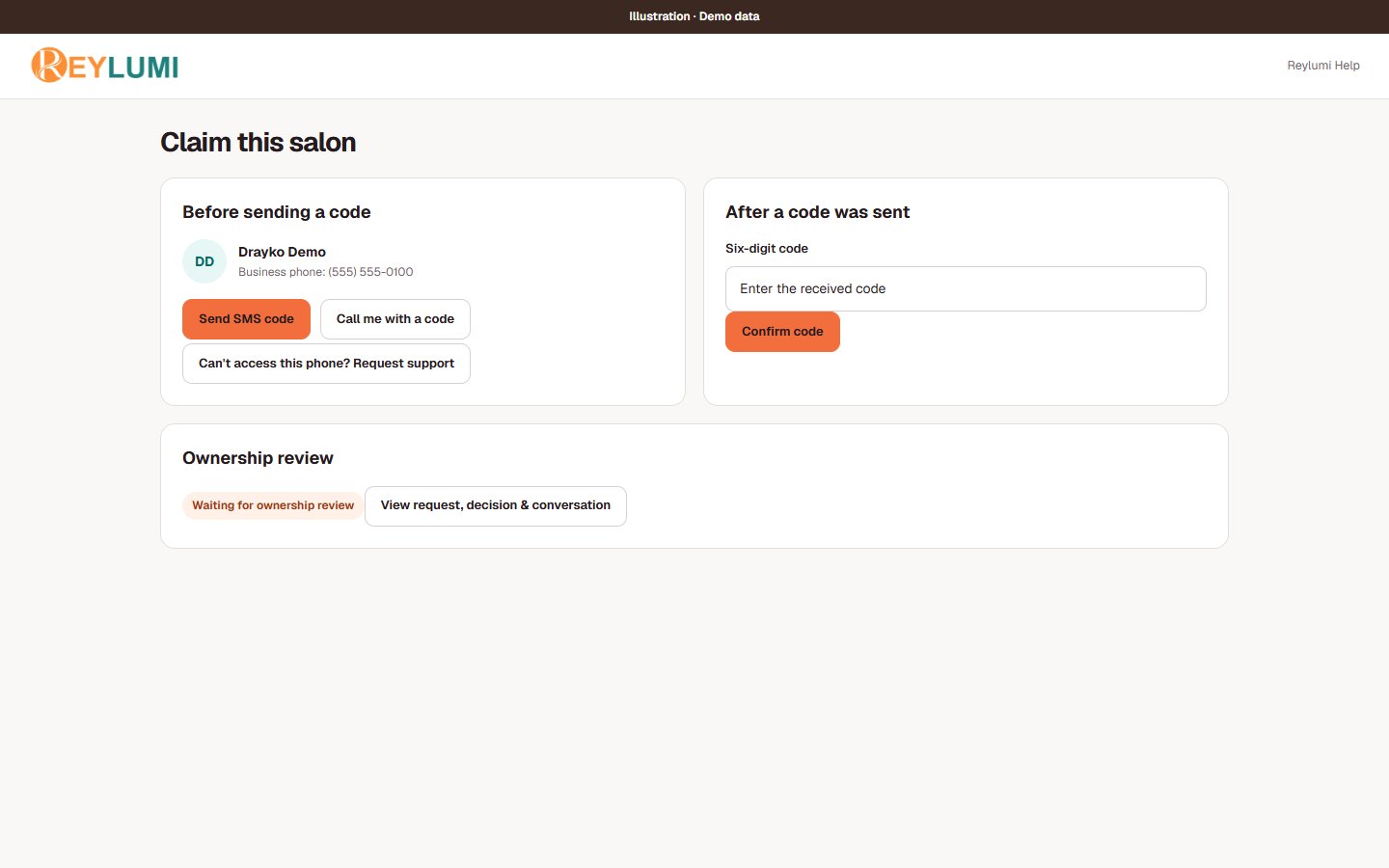View request, decision & conversation
Image resolution: width=1389 pixels, height=868 pixels.
(x=496, y=505)
